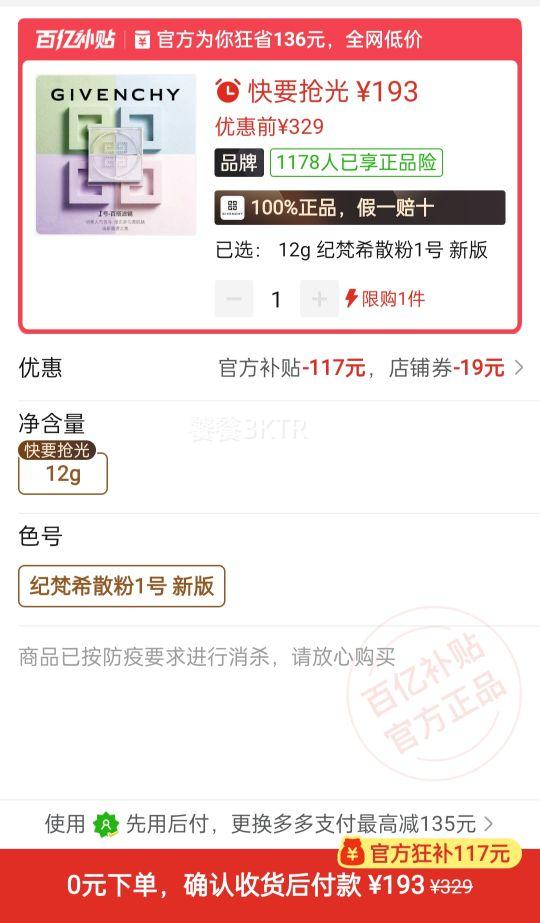
Task: Open the 官方补贴-117元 discount row
Action: 270,368
